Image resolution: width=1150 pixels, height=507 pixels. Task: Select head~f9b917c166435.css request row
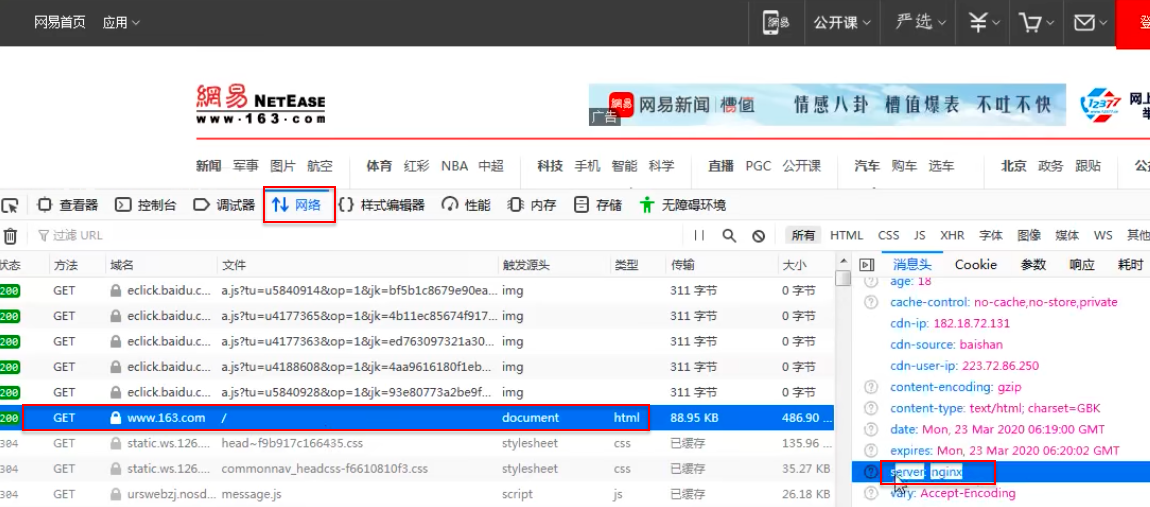[417, 443]
